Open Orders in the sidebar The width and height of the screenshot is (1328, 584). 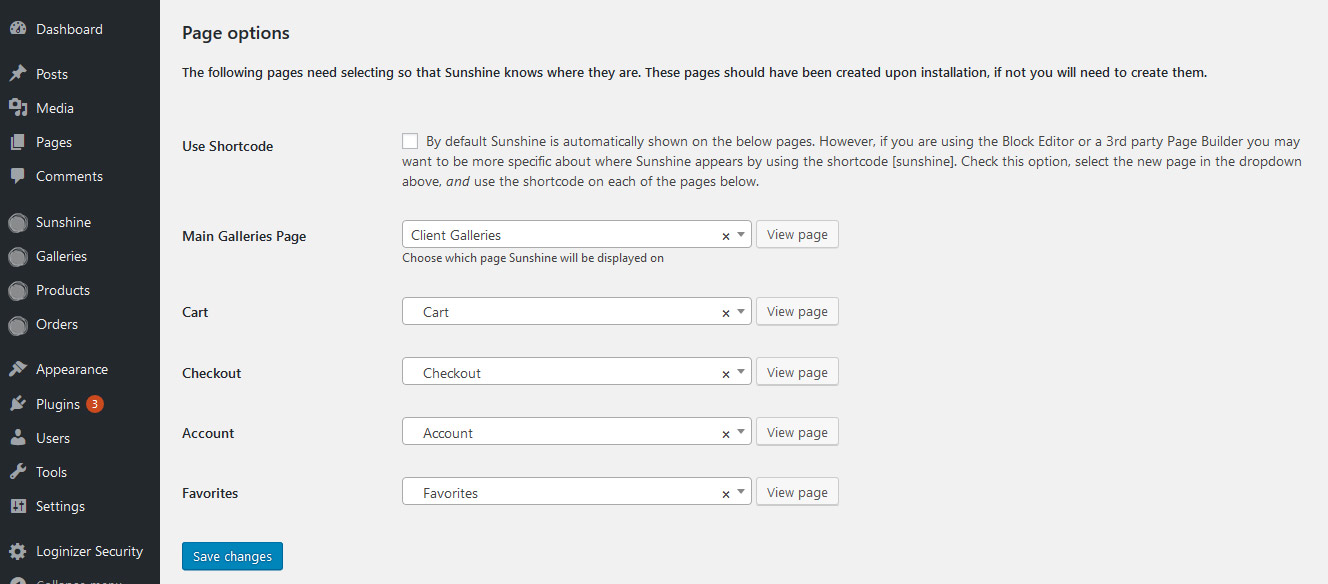click(57, 324)
